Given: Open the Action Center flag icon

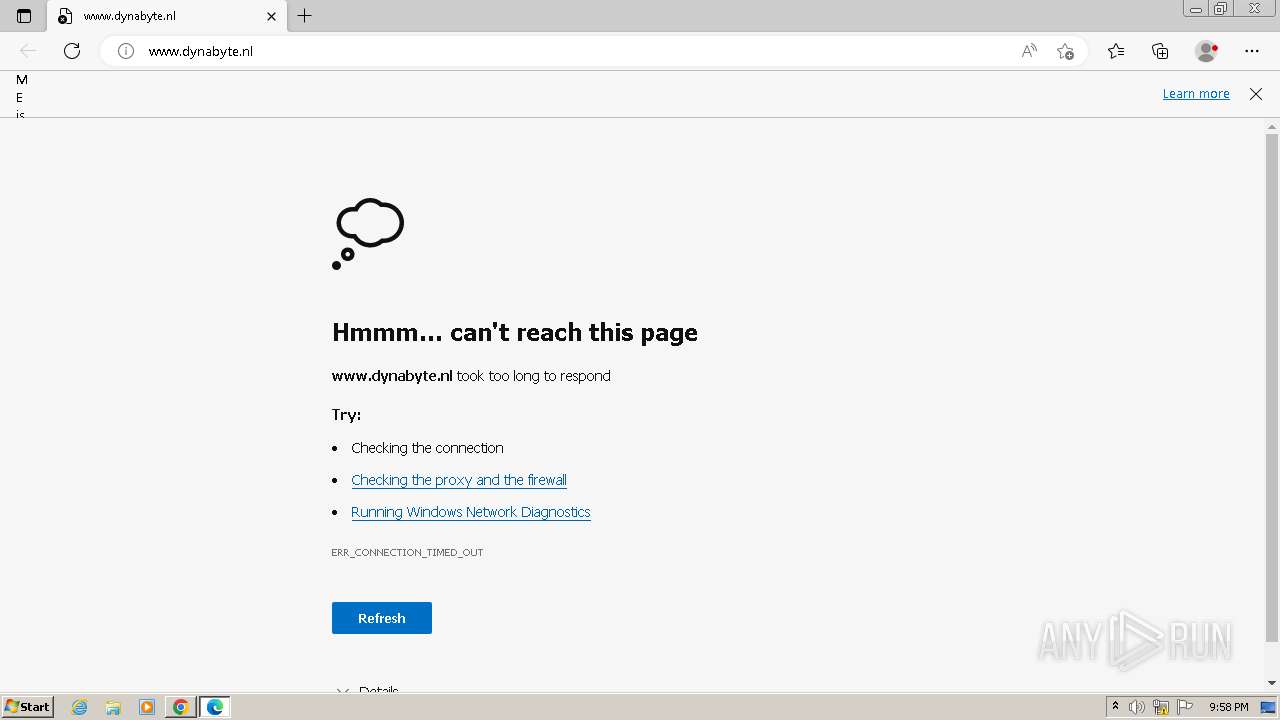Looking at the screenshot, I should click(x=1185, y=707).
